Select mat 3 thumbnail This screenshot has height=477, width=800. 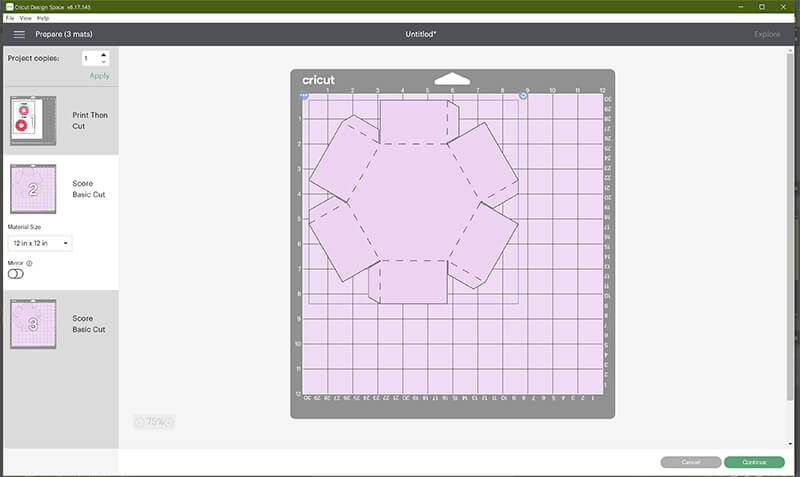[33, 324]
